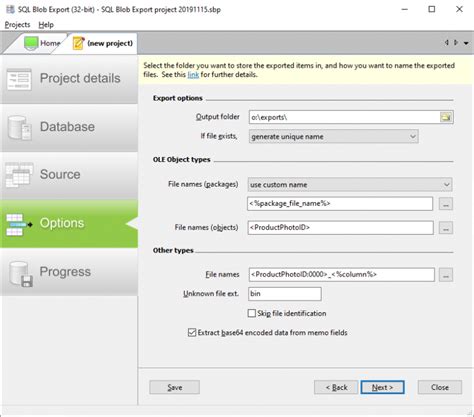Click the Database cylinder icon
Image resolution: width=474 pixels, height=417 pixels.
19,127
